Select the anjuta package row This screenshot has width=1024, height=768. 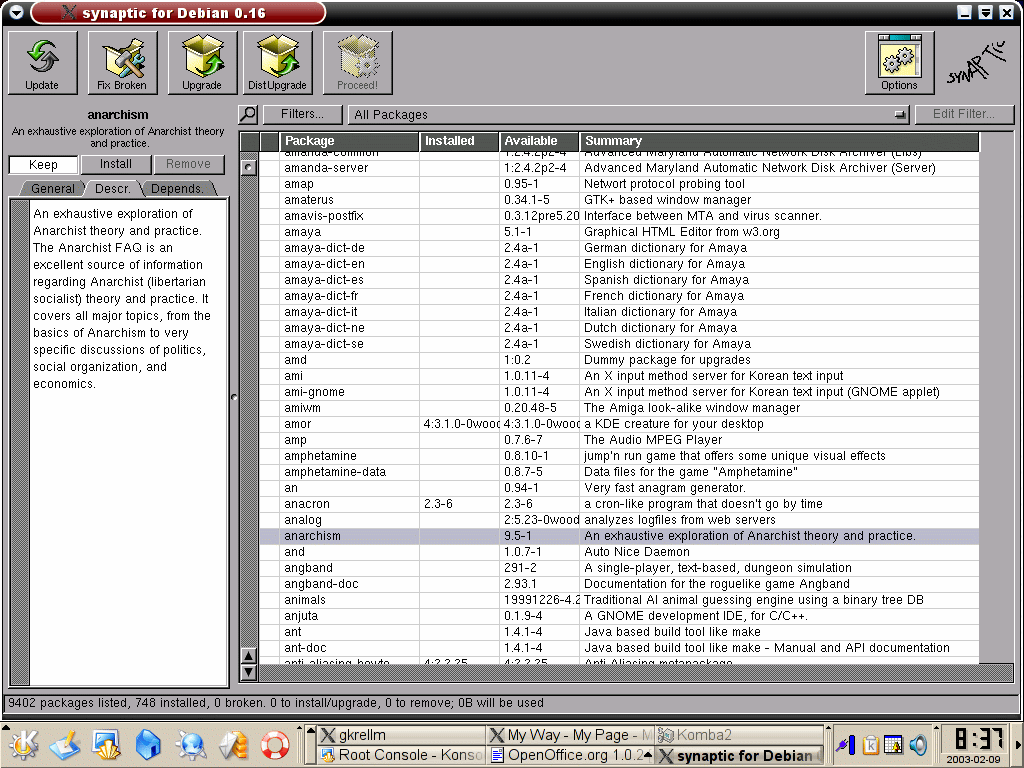[619, 616]
